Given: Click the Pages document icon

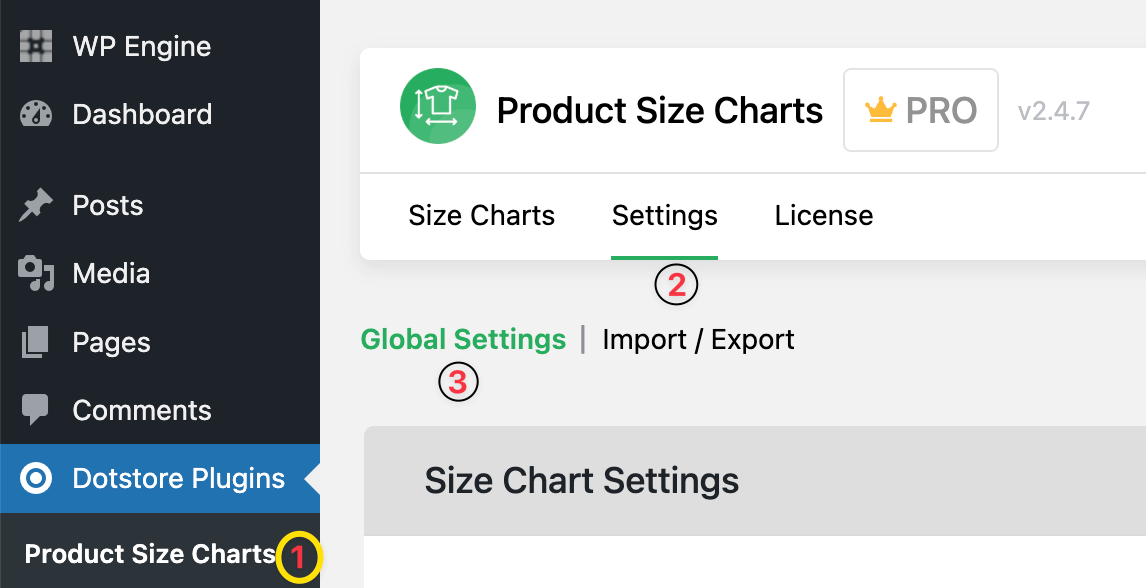Looking at the screenshot, I should (36, 342).
